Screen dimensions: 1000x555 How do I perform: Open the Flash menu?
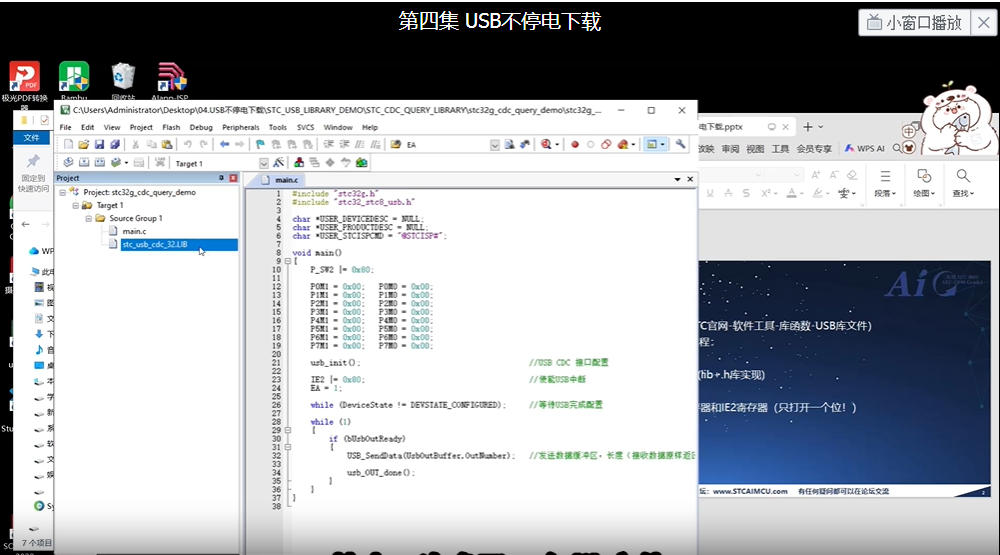[x=171, y=128]
